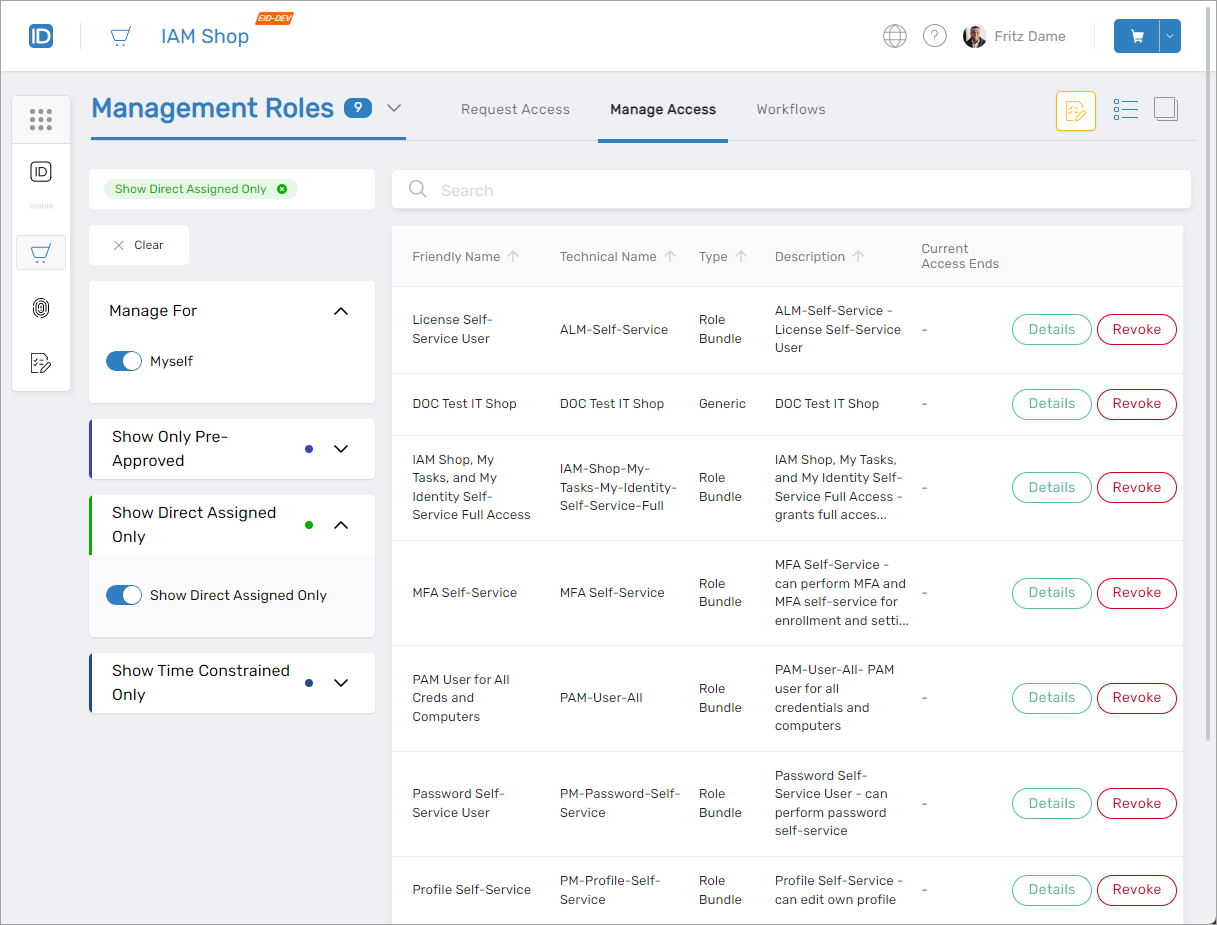1217x925 pixels.
Task: Open the request form icon at sidebar bottom
Action: 41,363
